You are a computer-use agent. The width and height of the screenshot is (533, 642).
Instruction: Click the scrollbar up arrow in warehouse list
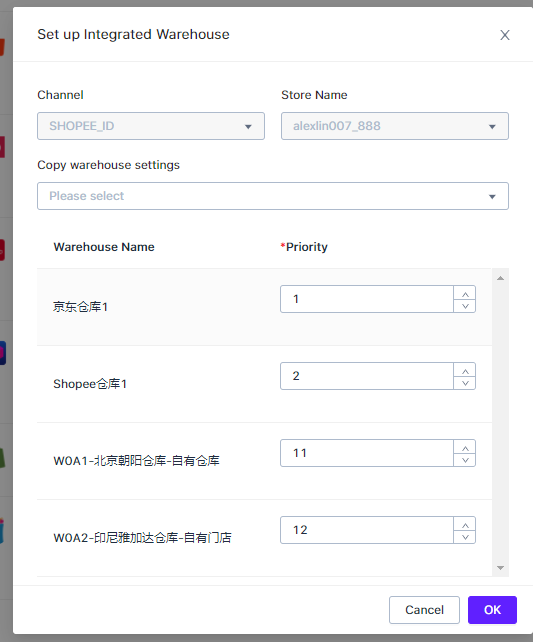pos(500,278)
